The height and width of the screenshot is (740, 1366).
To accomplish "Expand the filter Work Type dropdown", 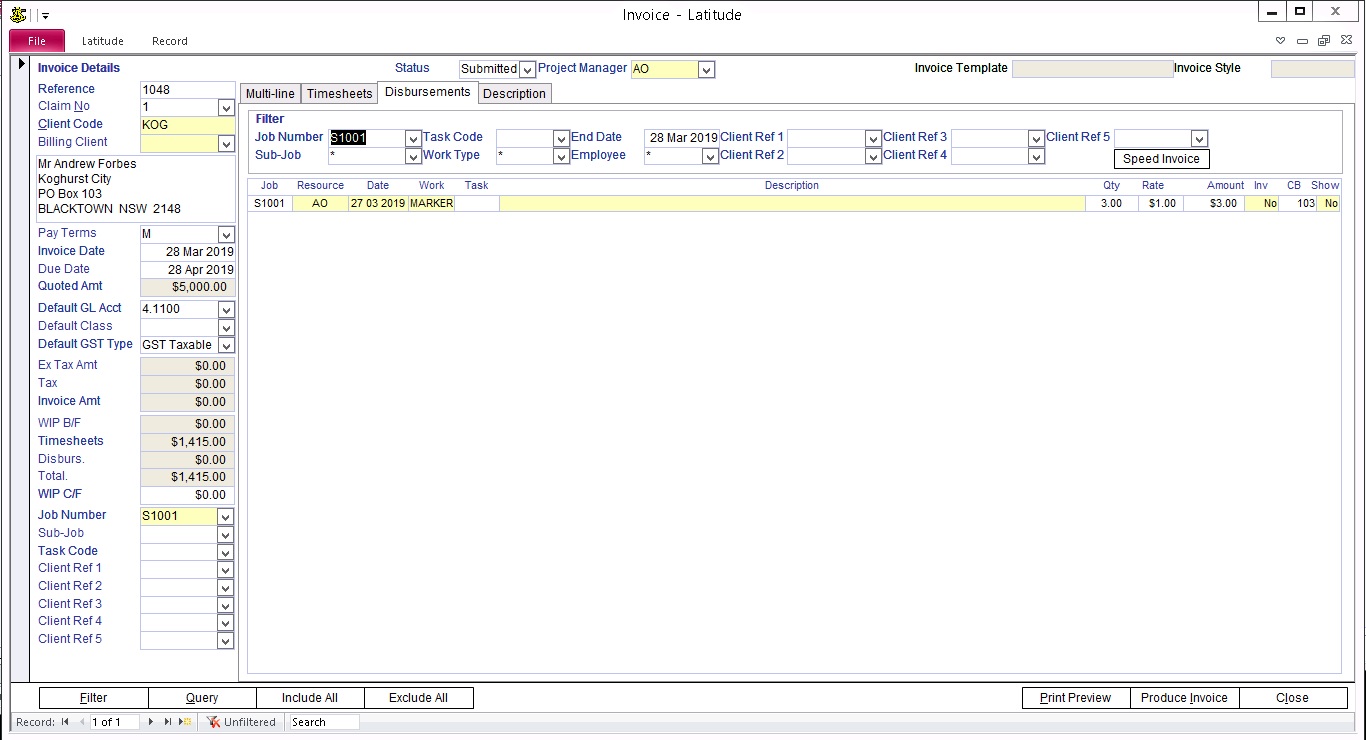I will 561,156.
